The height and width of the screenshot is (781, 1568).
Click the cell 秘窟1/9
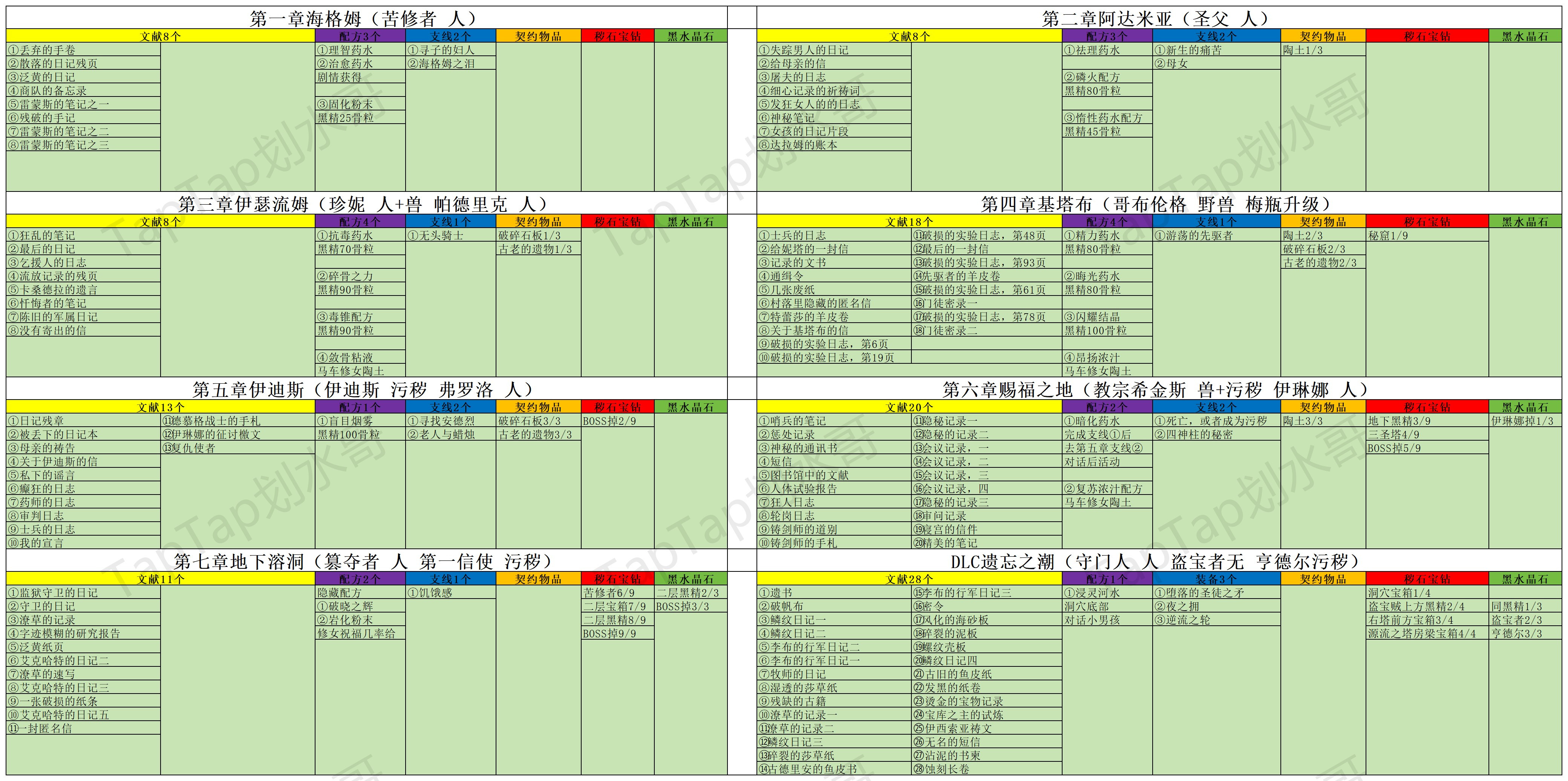pyautogui.click(x=1427, y=235)
